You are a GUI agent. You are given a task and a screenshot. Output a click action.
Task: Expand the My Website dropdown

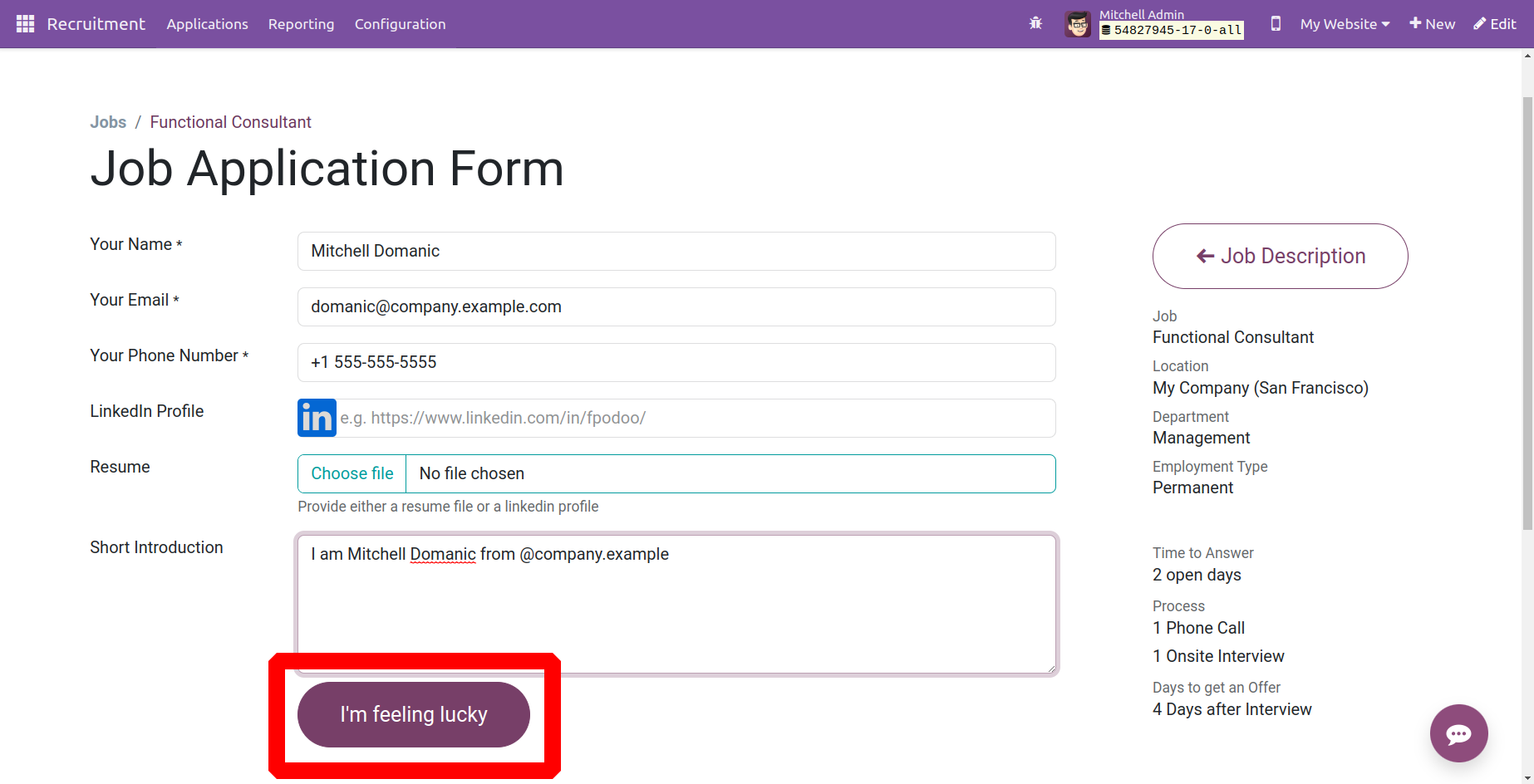coord(1345,24)
